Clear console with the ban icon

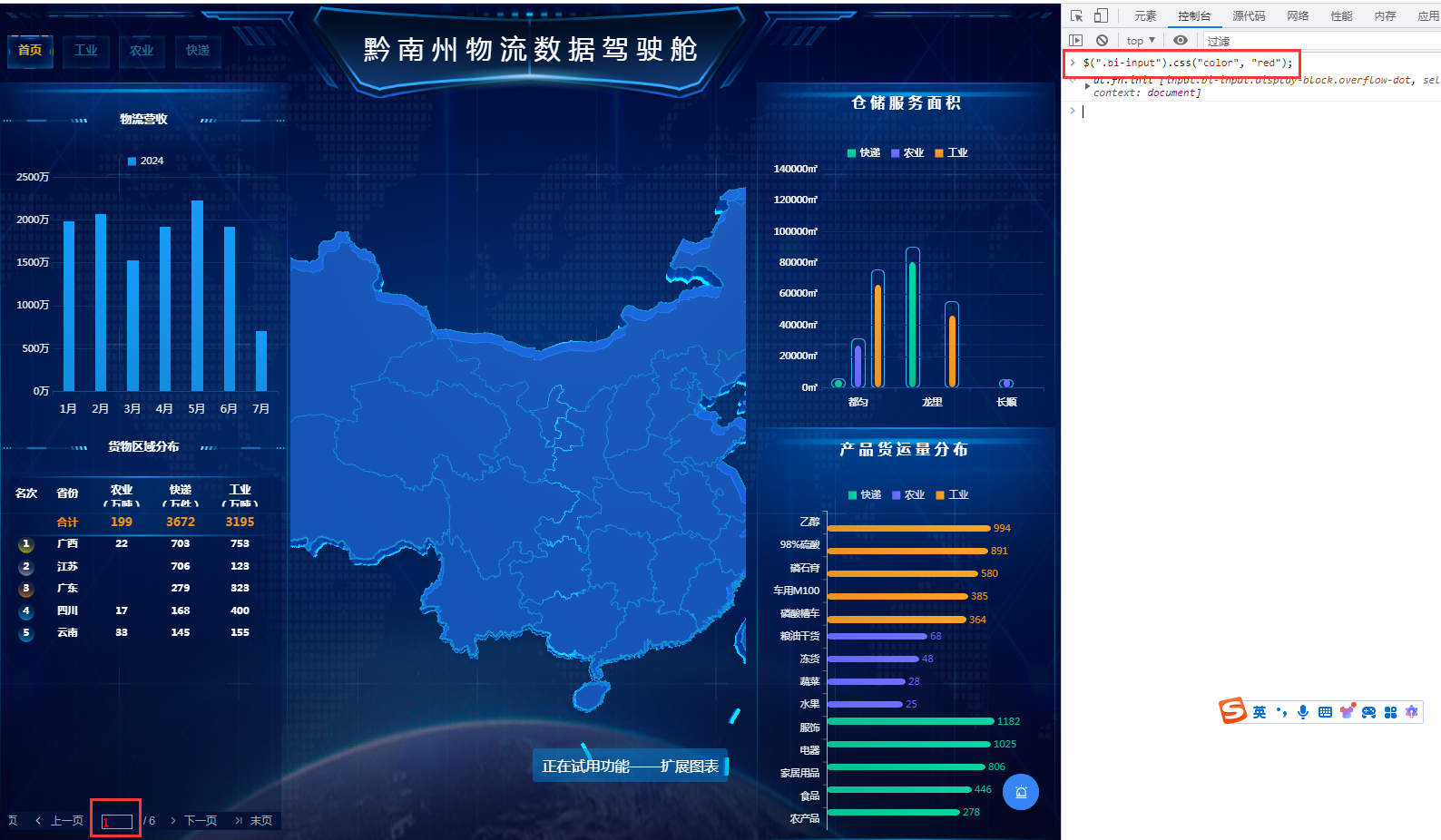(x=1102, y=40)
